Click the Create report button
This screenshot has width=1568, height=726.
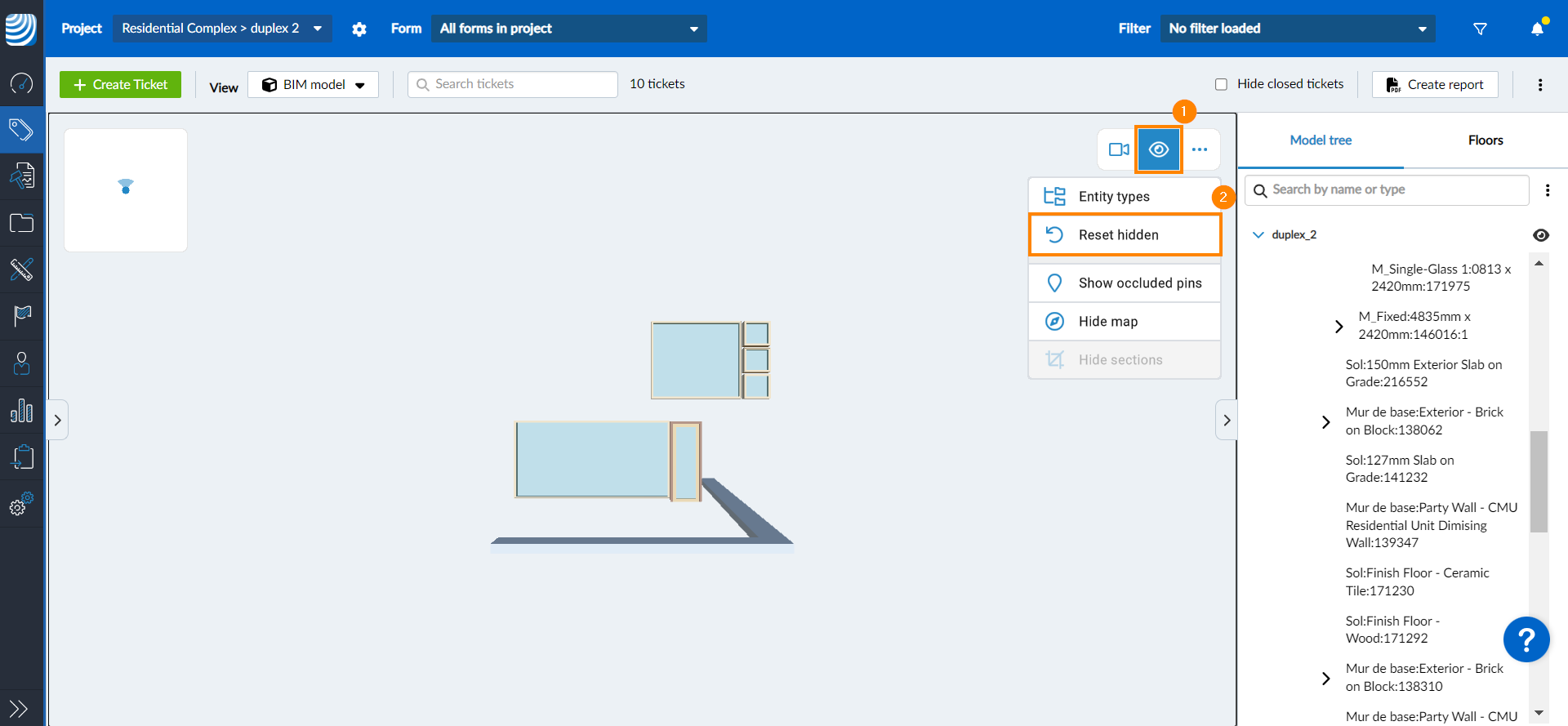[1434, 85]
